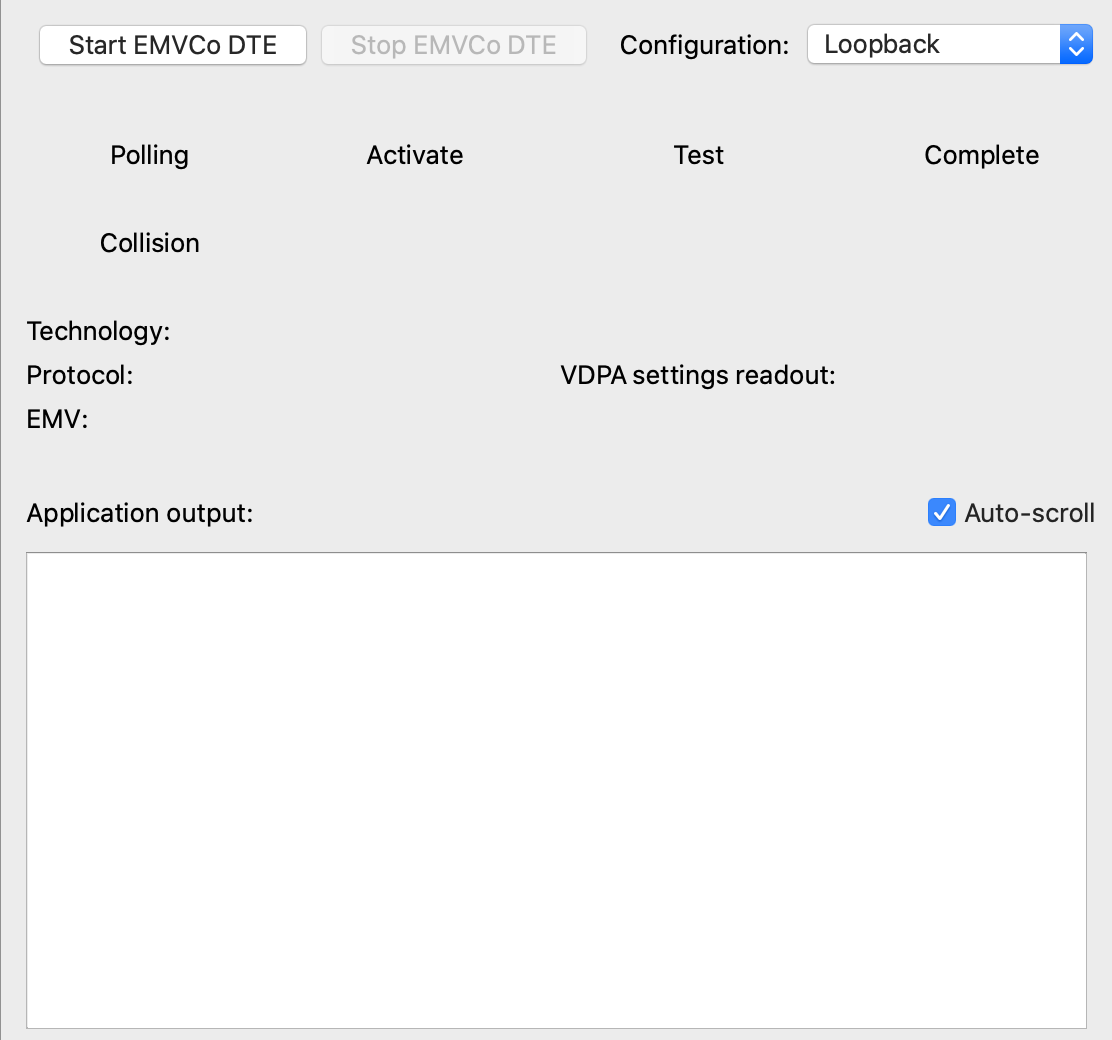This screenshot has width=1112, height=1040.
Task: Untick the Auto-scroll checkbox
Action: tap(942, 512)
